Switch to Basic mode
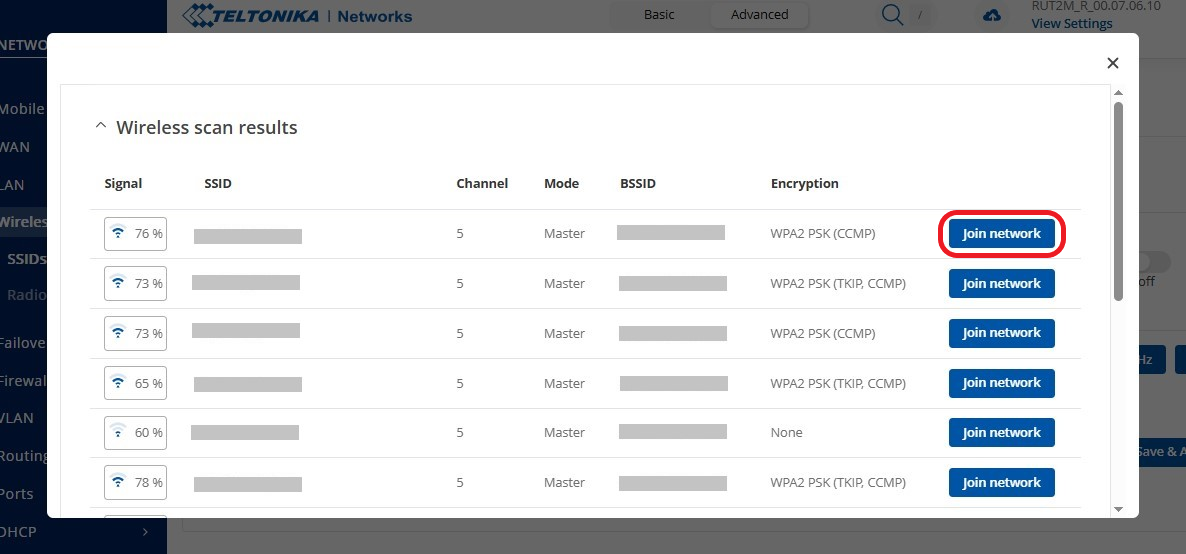 pos(659,15)
